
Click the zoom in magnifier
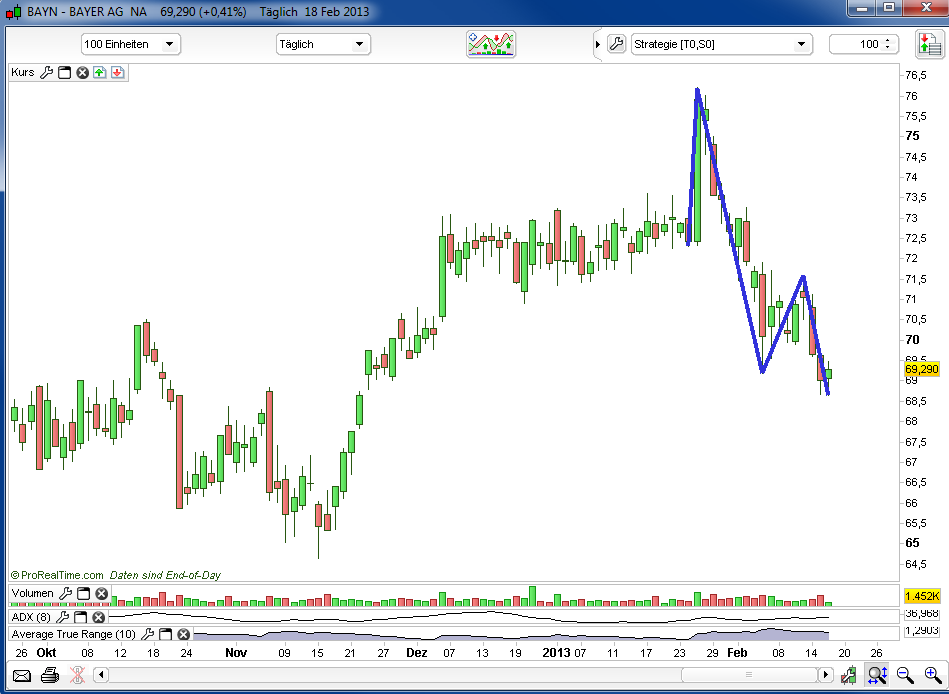point(930,676)
